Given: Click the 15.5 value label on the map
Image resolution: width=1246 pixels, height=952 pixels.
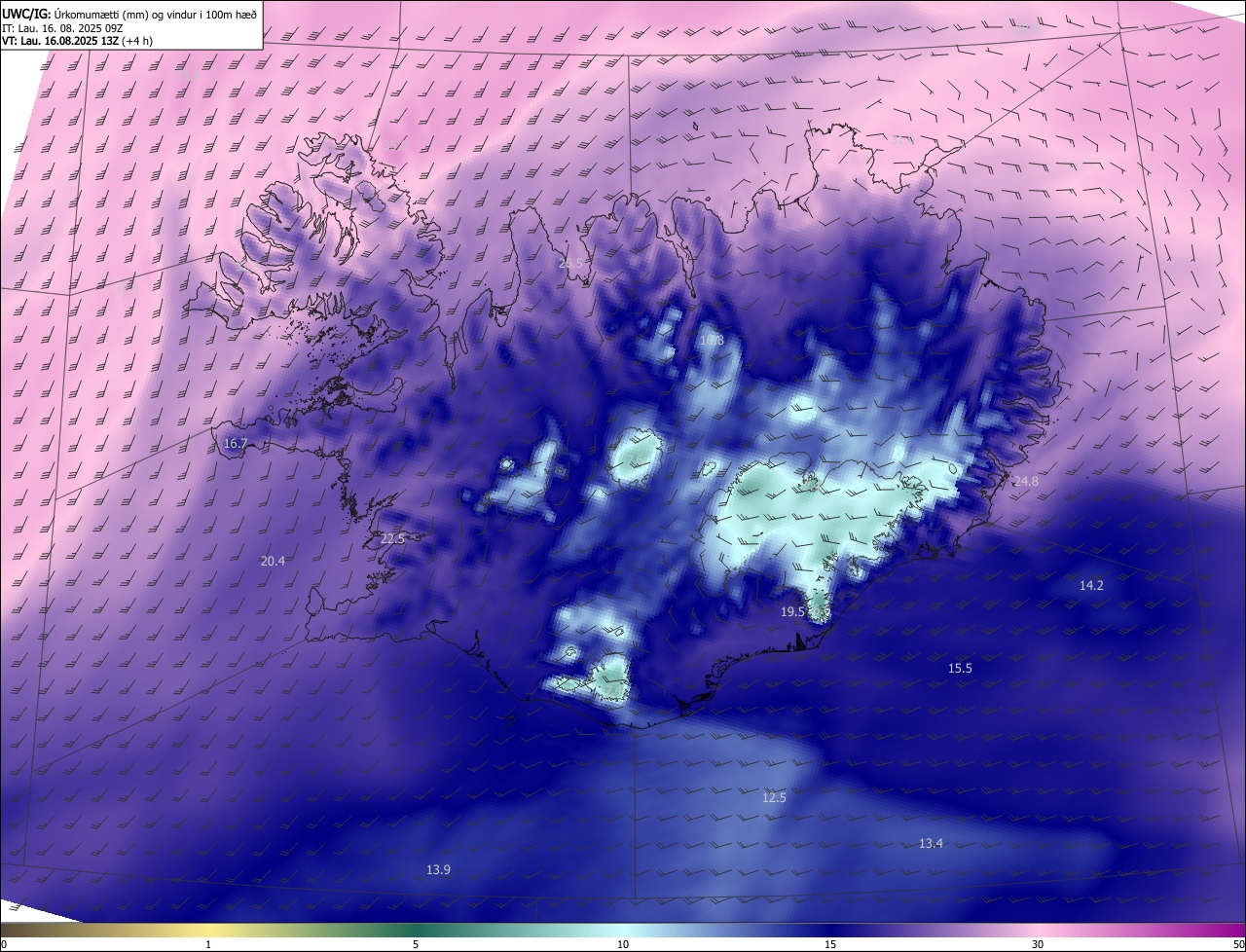Looking at the screenshot, I should pos(960,669).
